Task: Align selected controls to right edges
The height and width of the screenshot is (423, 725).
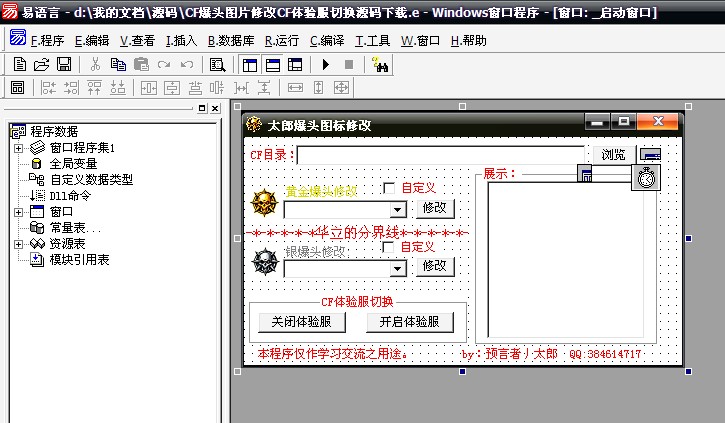Action: (x=71, y=87)
